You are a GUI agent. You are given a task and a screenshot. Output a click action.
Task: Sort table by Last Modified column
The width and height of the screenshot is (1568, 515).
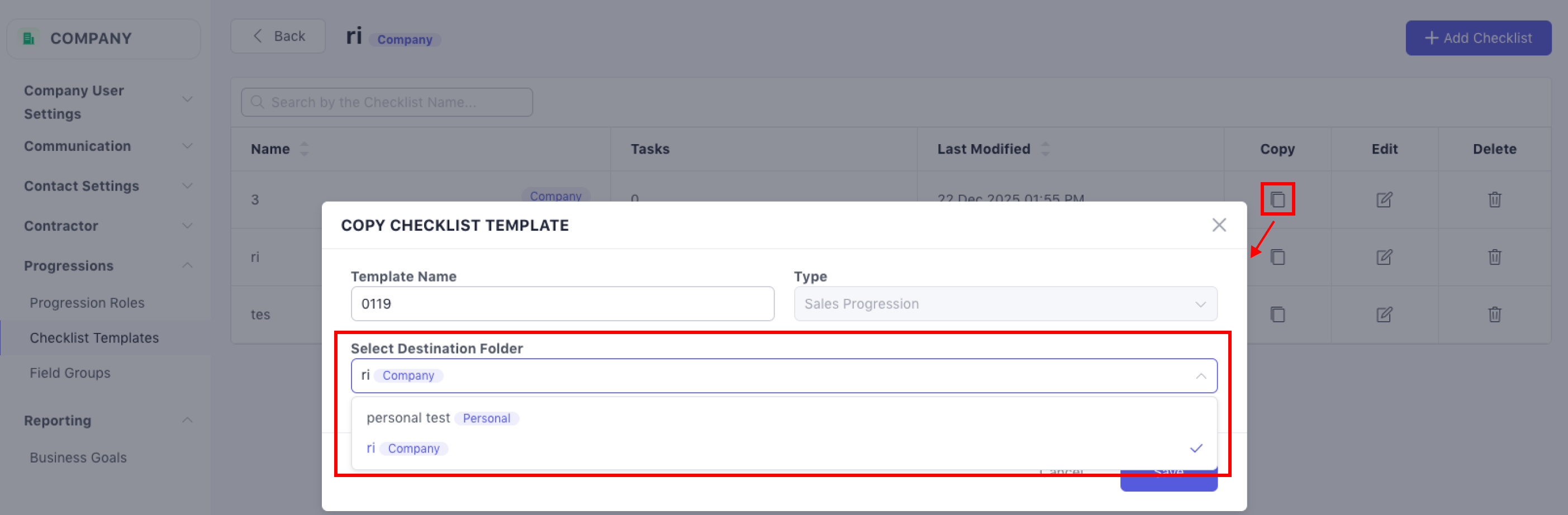1044,149
